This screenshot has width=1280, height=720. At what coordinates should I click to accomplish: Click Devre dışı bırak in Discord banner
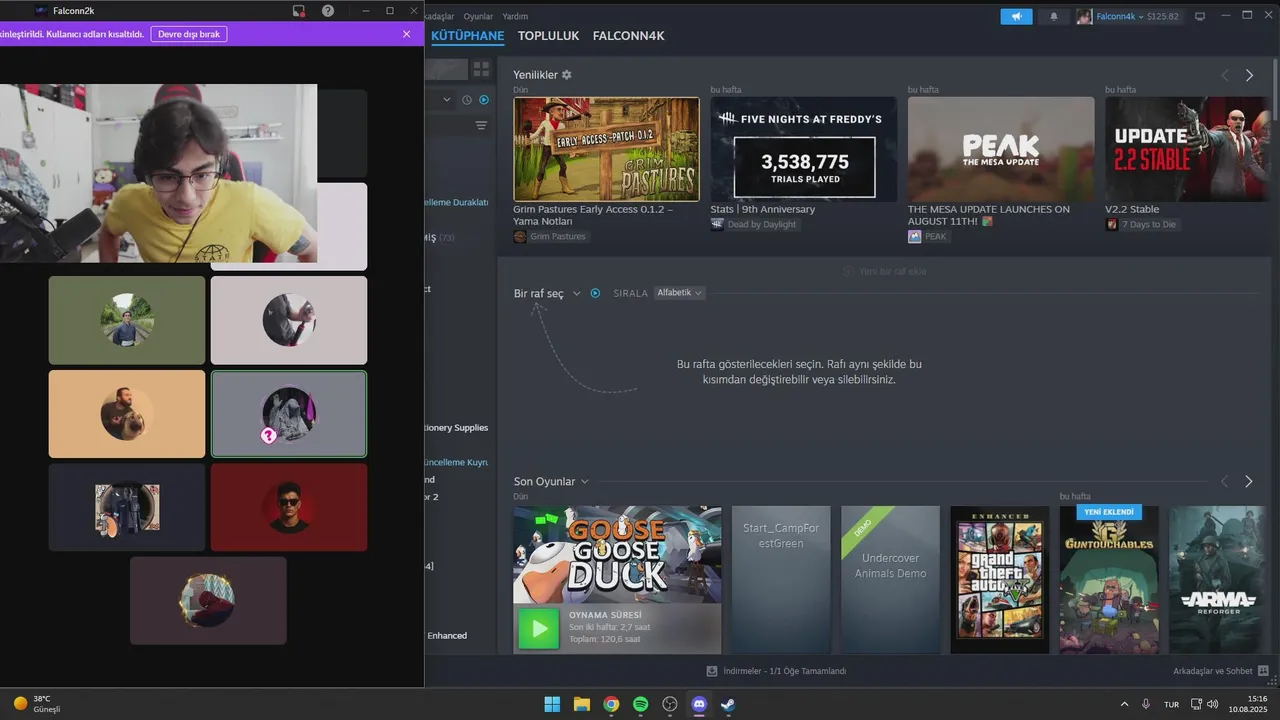pyautogui.click(x=189, y=34)
